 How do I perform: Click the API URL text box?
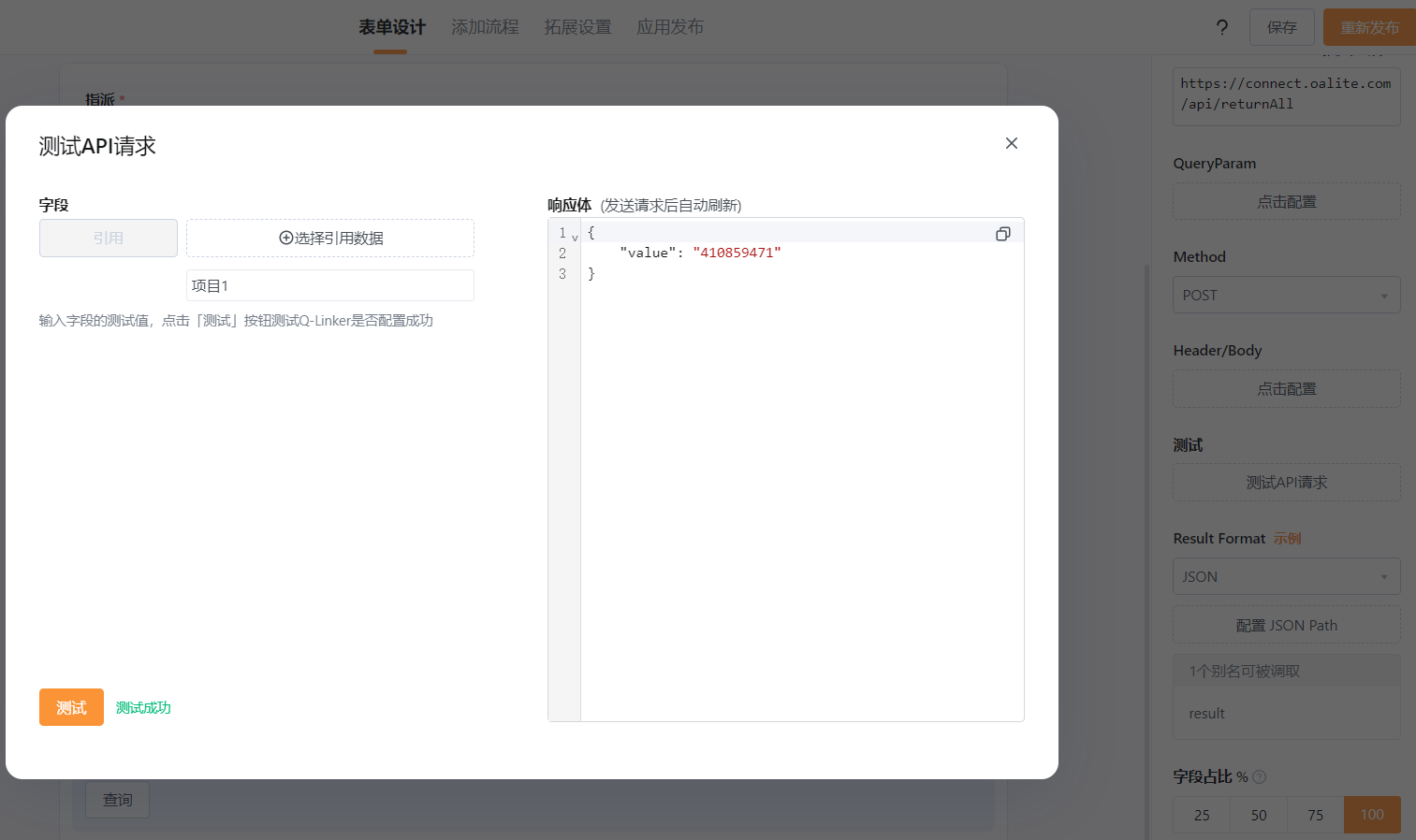point(1287,95)
